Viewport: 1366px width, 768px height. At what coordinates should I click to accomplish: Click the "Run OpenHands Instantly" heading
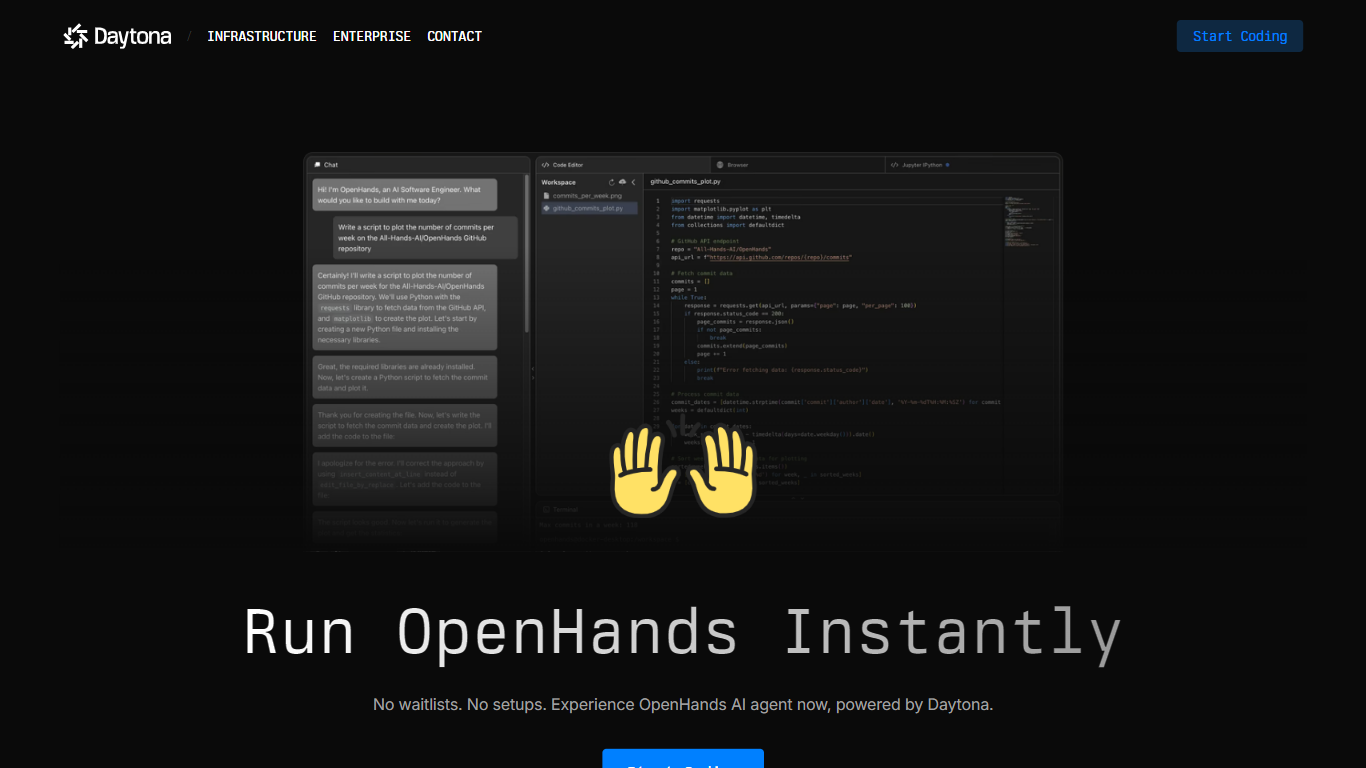(x=683, y=632)
